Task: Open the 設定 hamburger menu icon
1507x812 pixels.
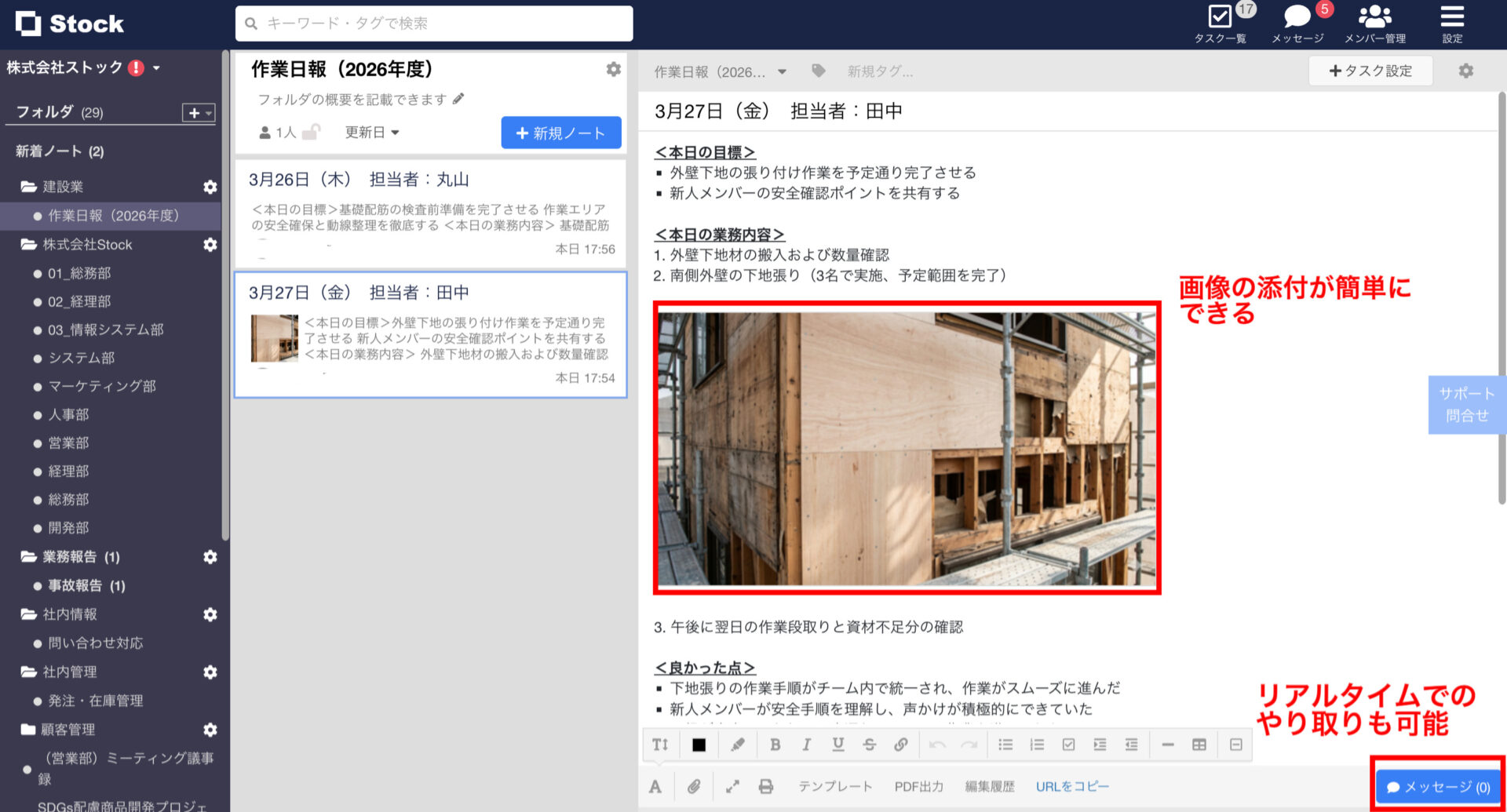Action: (x=1451, y=17)
